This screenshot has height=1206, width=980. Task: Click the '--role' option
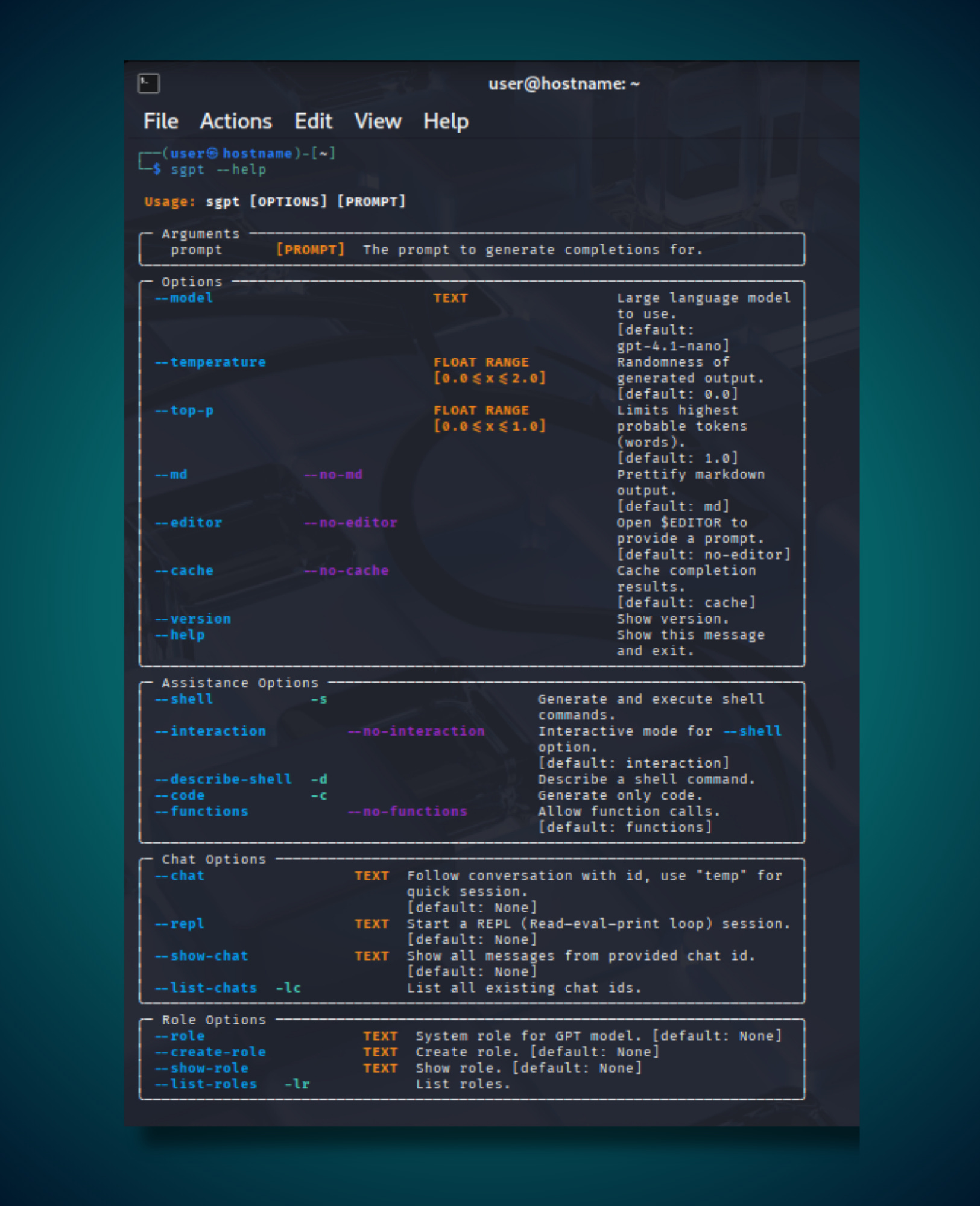(x=180, y=1036)
